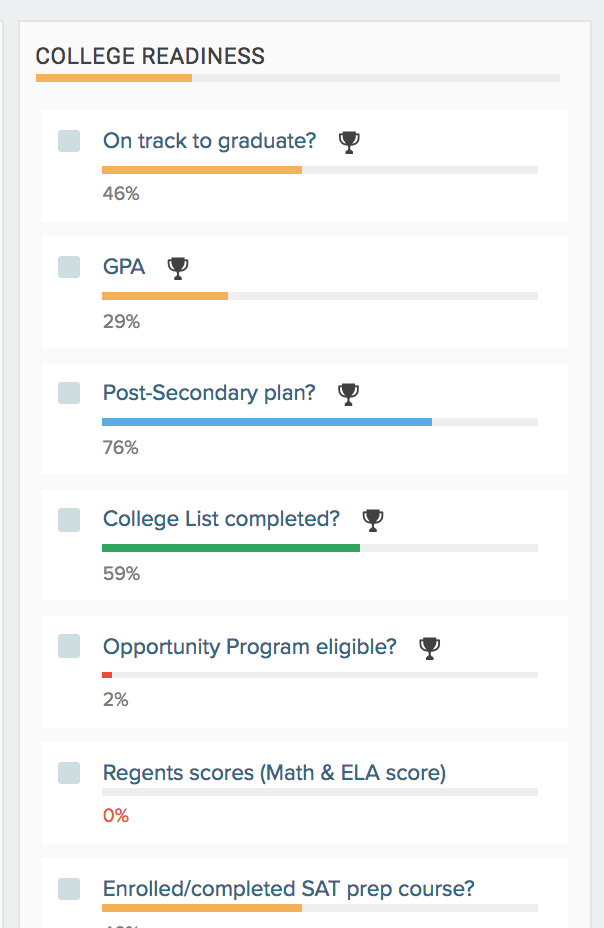Enable the Opportunity Program eligible checkbox
Screen dimensions: 604x928
69,646
